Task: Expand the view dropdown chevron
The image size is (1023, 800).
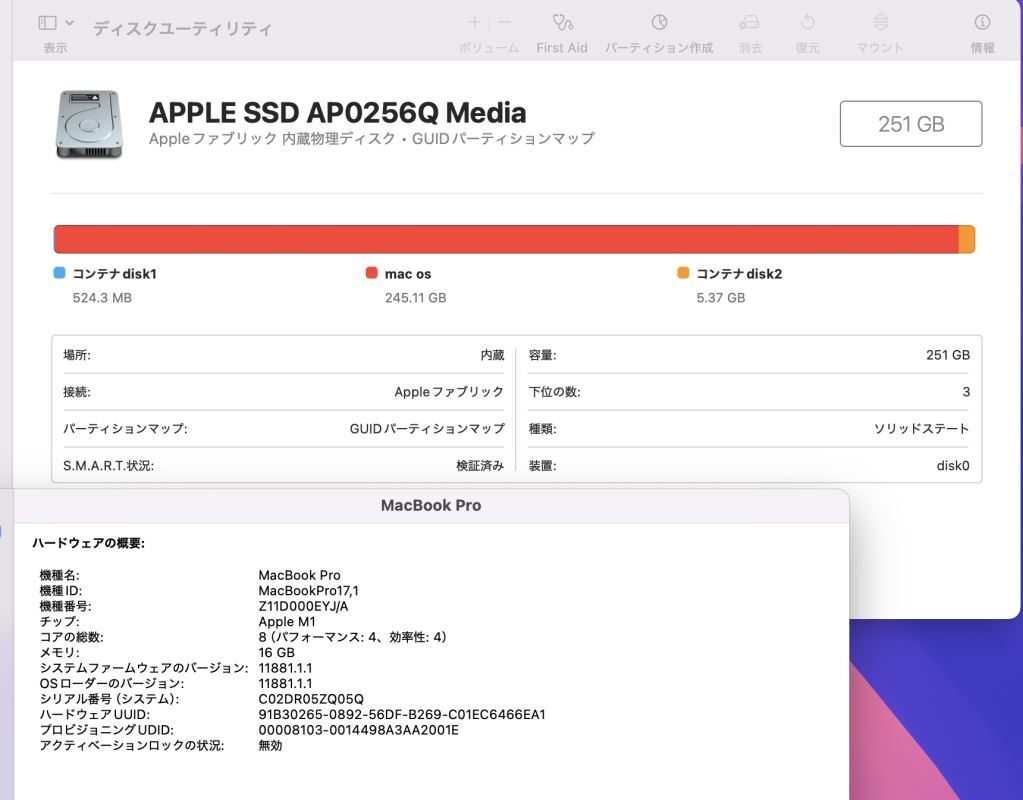Action: (70, 23)
